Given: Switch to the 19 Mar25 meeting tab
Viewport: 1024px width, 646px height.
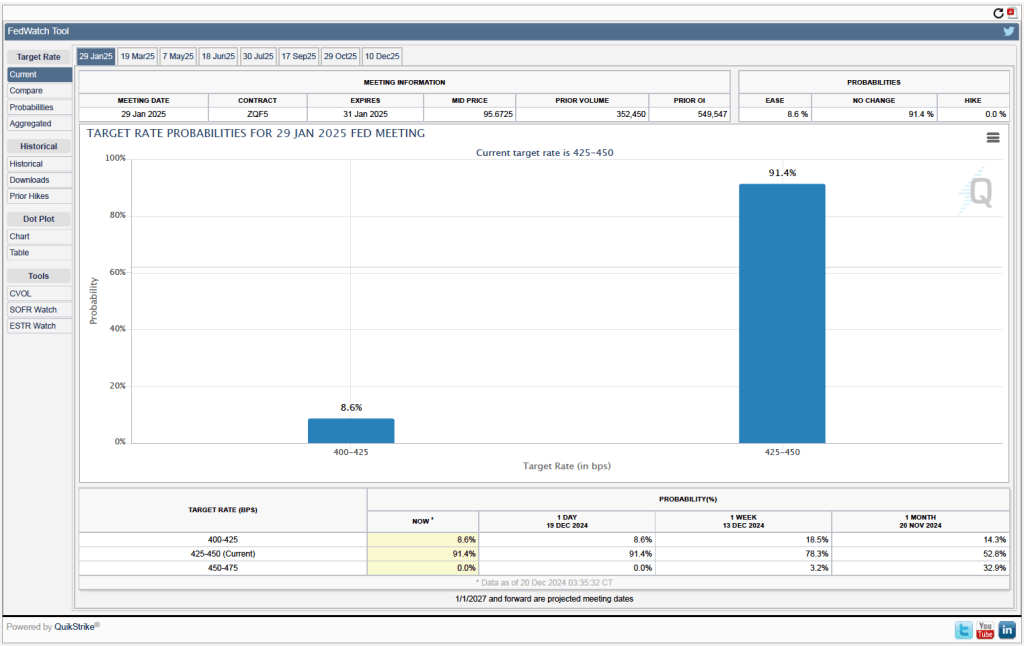Looking at the screenshot, I should click(x=137, y=56).
